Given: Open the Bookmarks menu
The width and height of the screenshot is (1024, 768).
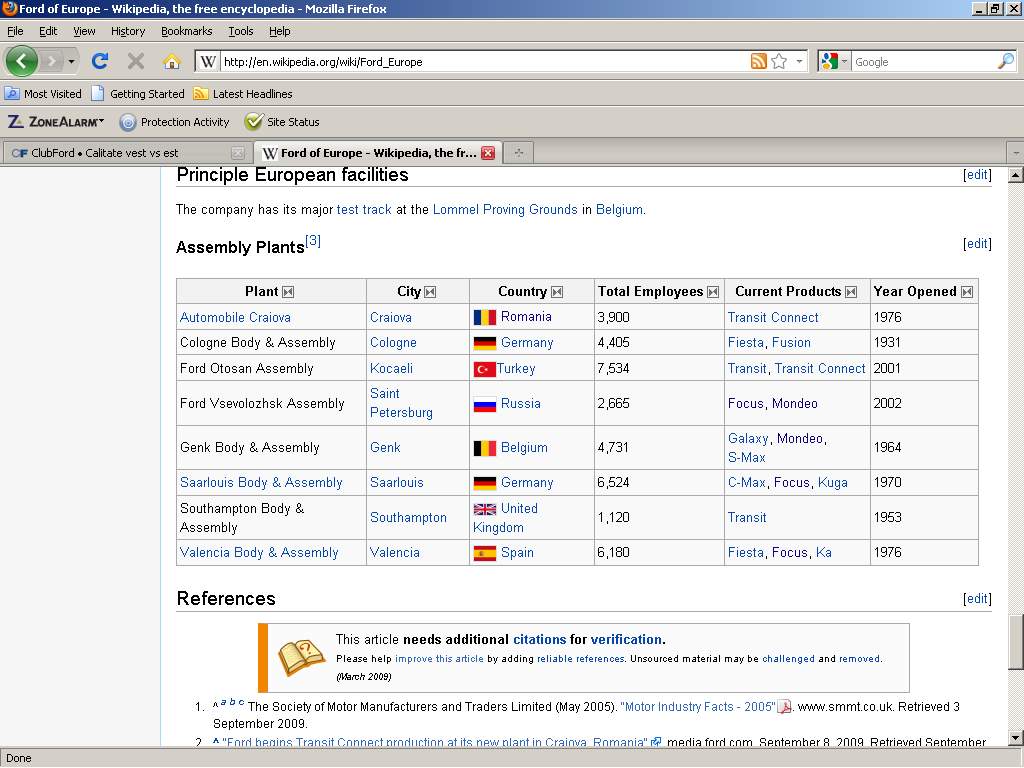Looking at the screenshot, I should (x=186, y=31).
